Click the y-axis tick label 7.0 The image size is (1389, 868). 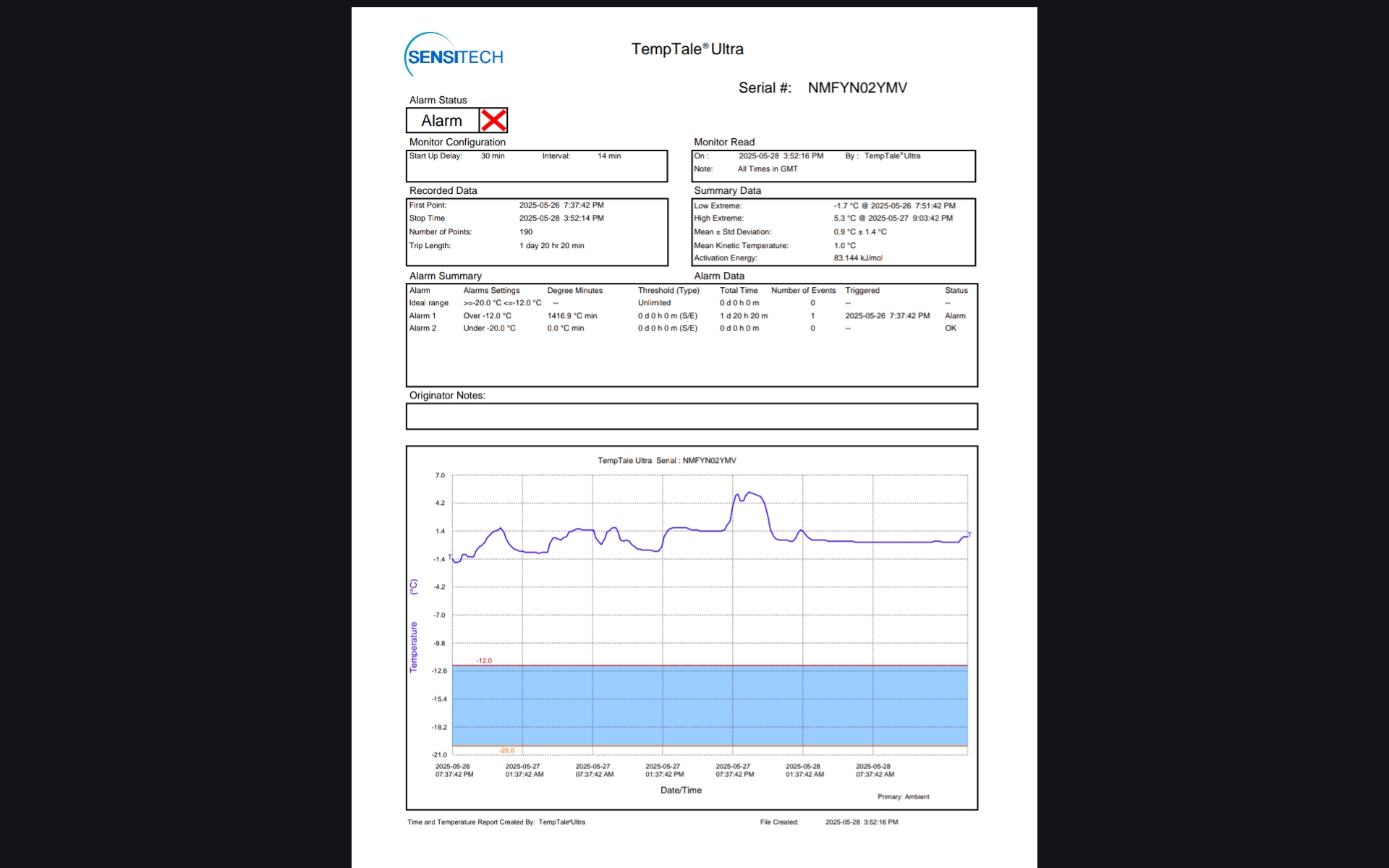(x=440, y=476)
